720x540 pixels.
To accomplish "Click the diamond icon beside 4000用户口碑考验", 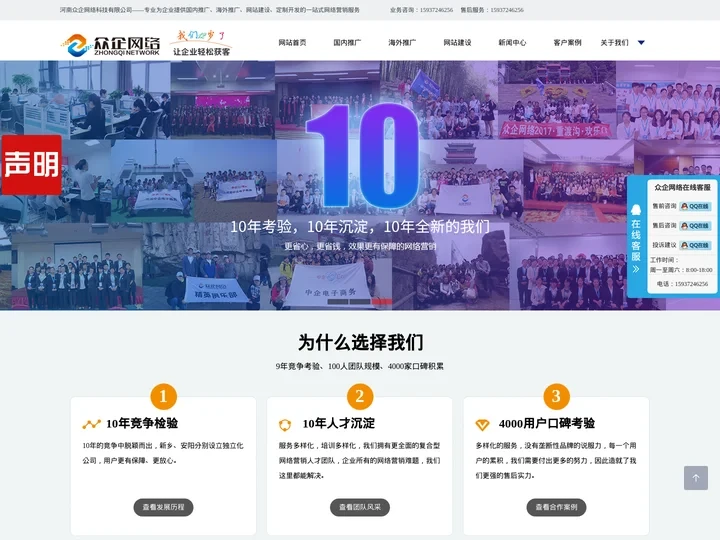I will pos(482,425).
